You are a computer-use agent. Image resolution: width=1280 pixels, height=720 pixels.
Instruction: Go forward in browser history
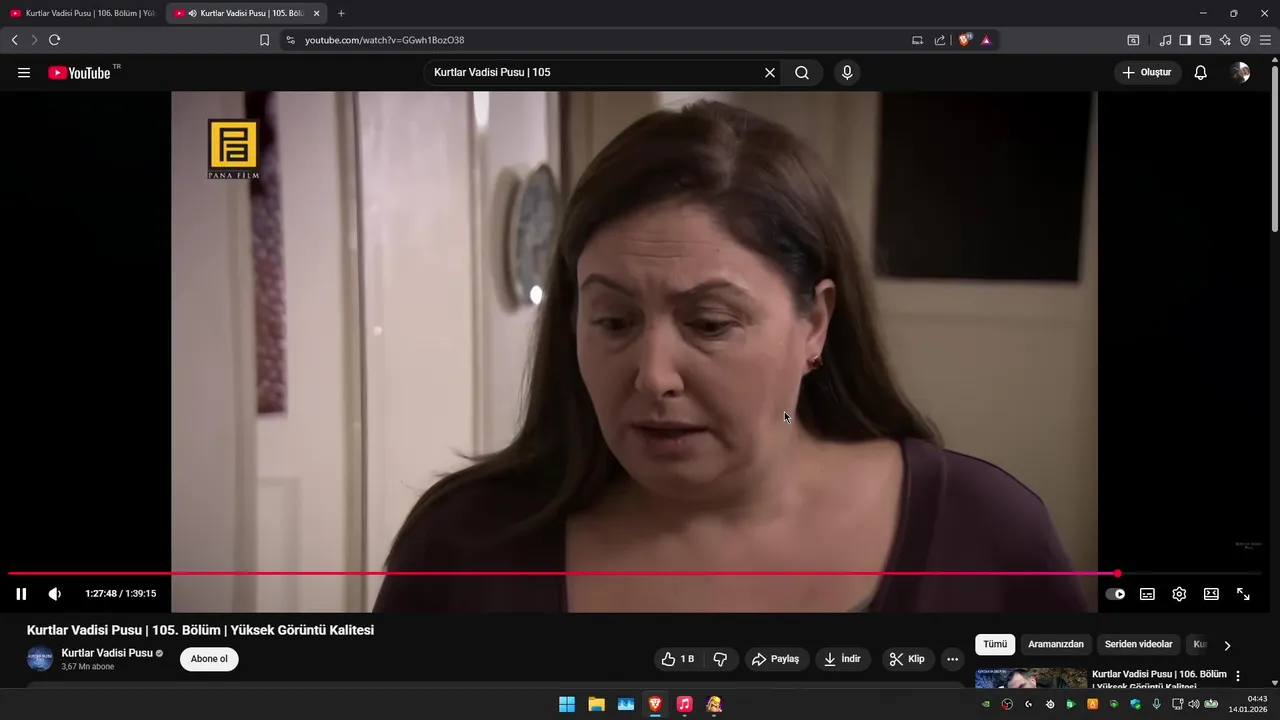click(34, 40)
